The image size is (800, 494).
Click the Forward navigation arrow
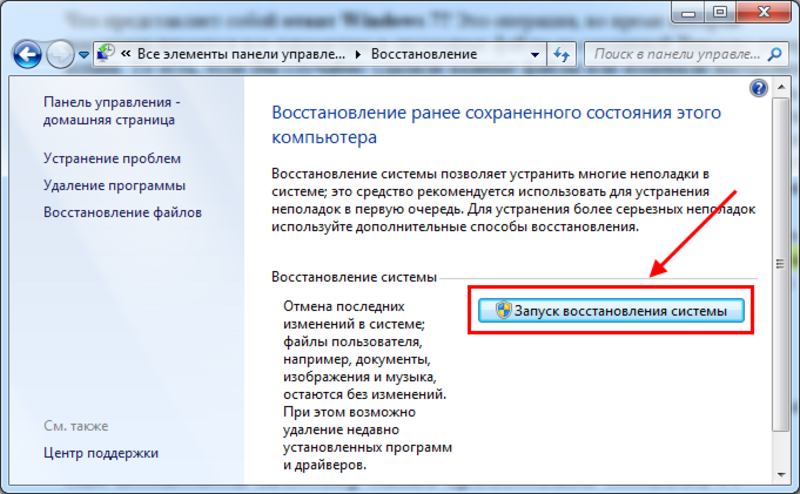pos(60,54)
